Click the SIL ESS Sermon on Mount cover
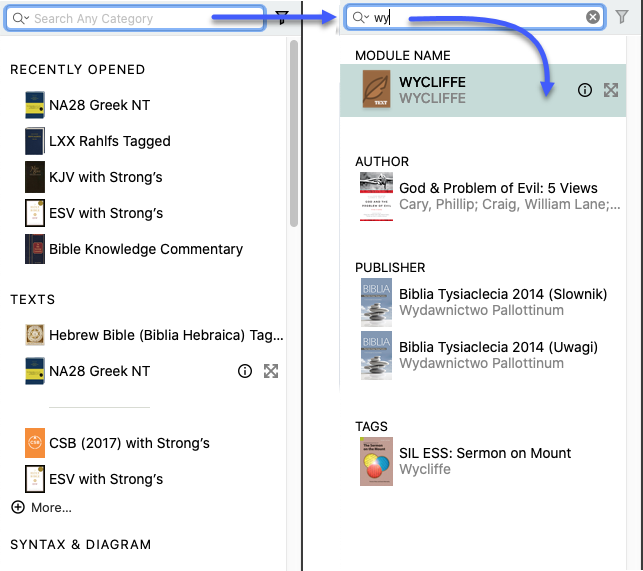 (377, 461)
